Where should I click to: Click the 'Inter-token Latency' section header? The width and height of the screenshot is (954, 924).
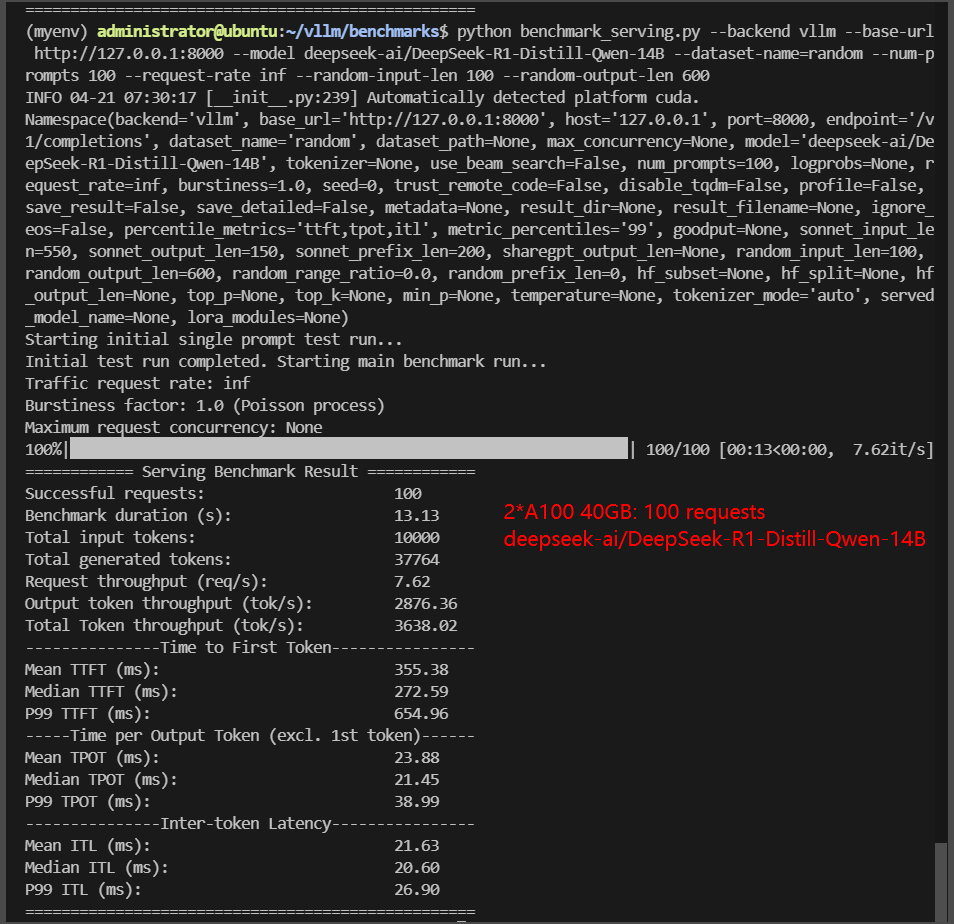click(x=246, y=823)
